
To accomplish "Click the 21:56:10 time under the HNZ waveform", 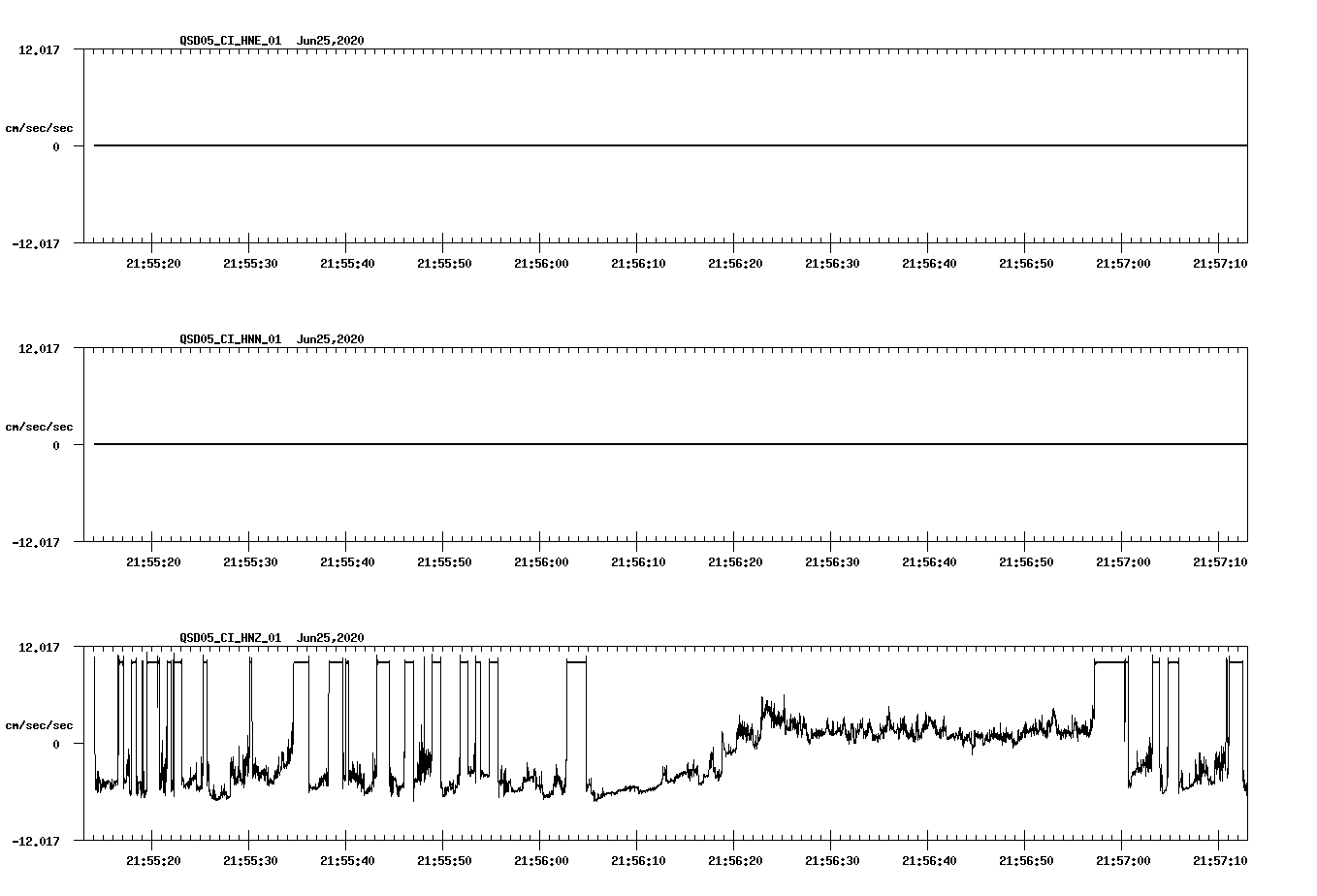I will coord(638,860).
